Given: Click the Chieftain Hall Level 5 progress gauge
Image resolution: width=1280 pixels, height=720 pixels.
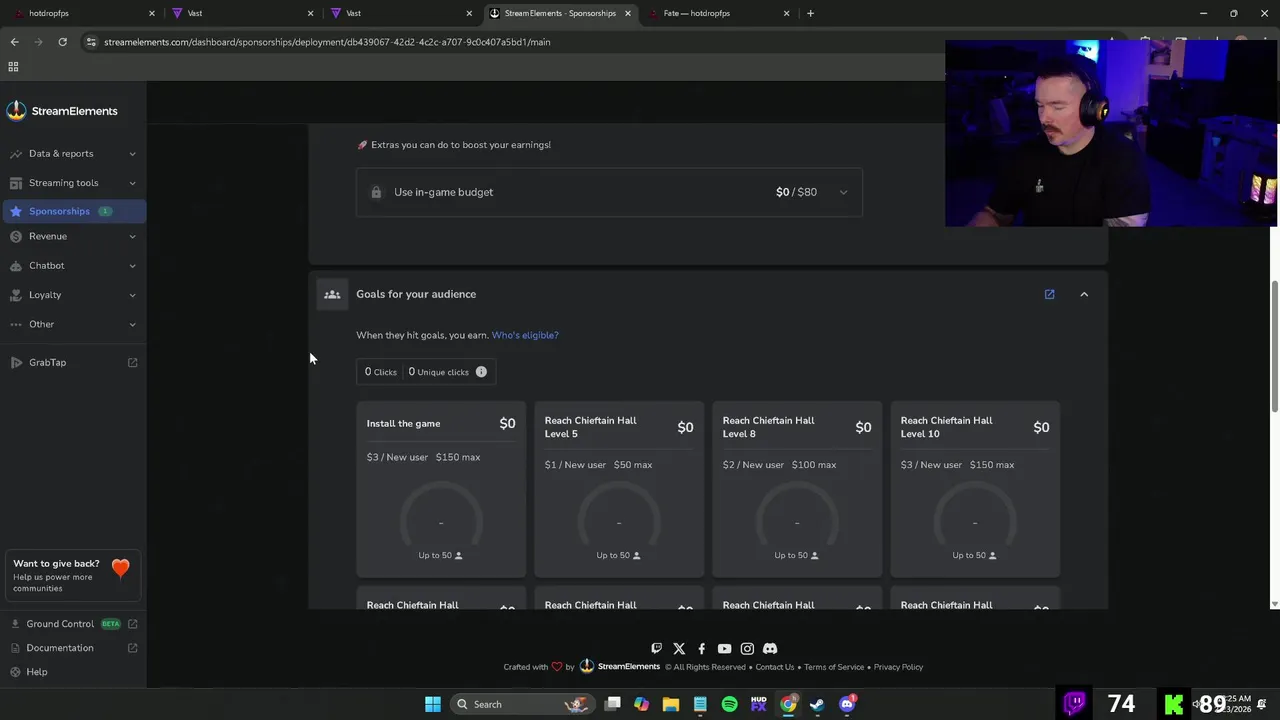Looking at the screenshot, I should [619, 518].
